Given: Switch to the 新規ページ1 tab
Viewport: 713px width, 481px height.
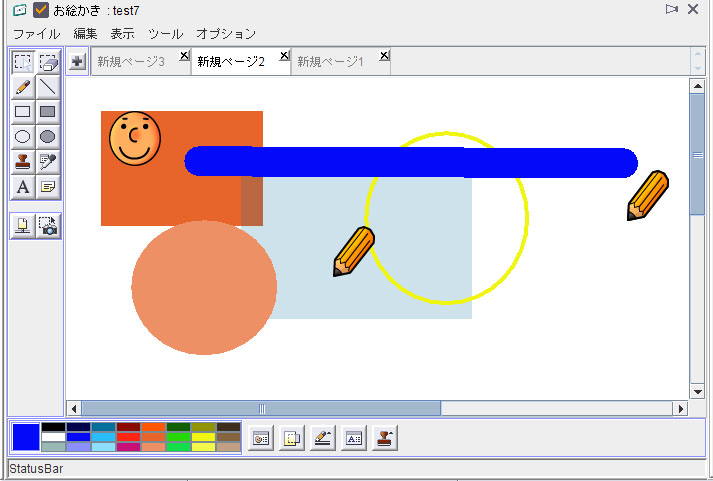Looking at the screenshot, I should click(x=331, y=61).
